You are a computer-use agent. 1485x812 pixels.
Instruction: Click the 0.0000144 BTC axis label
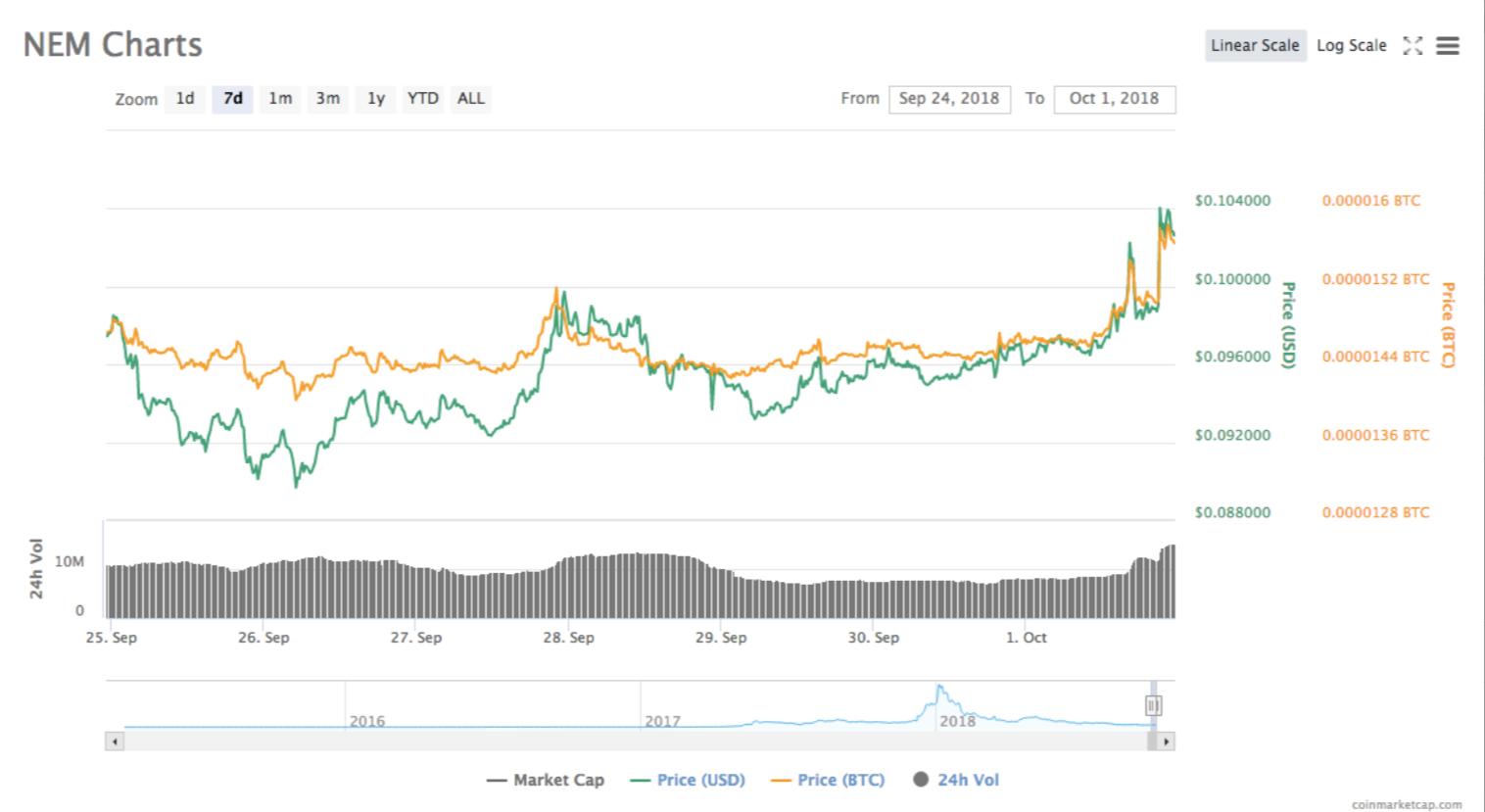point(1375,357)
